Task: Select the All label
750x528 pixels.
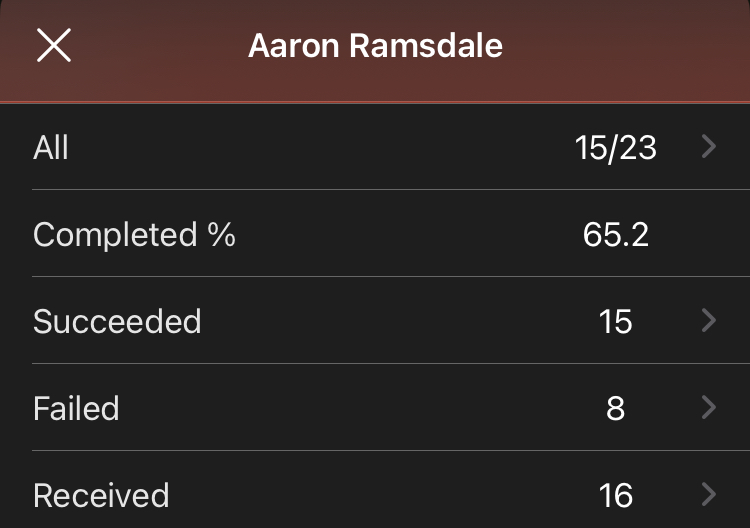Action: [x=51, y=147]
